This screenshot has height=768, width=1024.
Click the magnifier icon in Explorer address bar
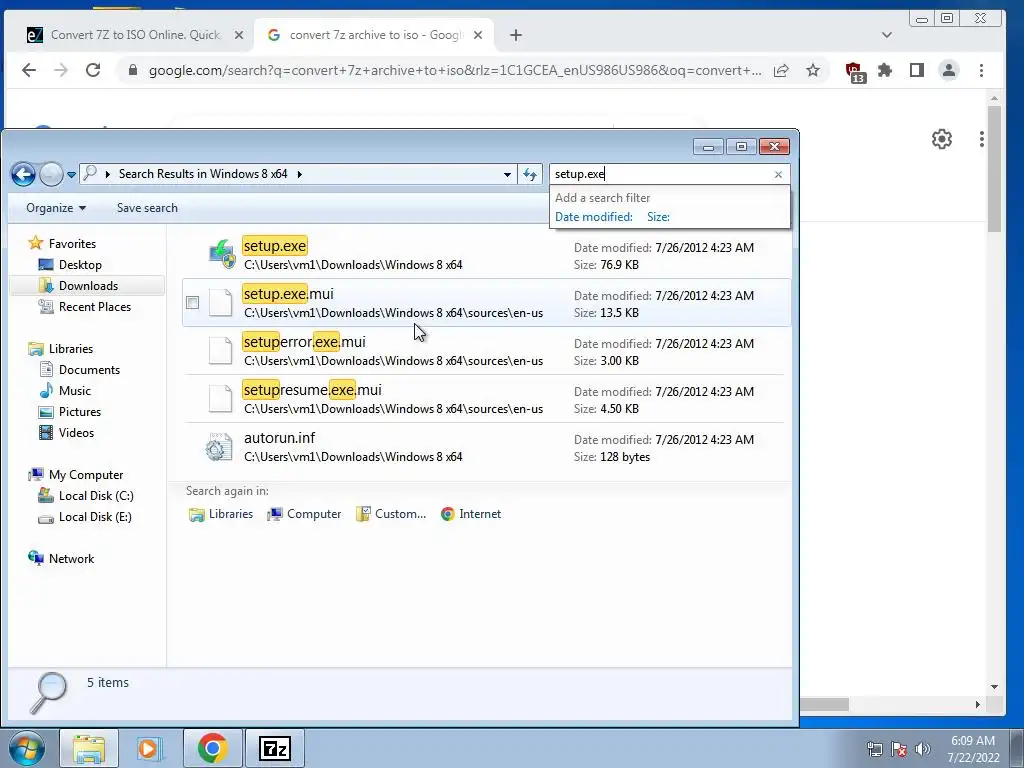point(91,173)
